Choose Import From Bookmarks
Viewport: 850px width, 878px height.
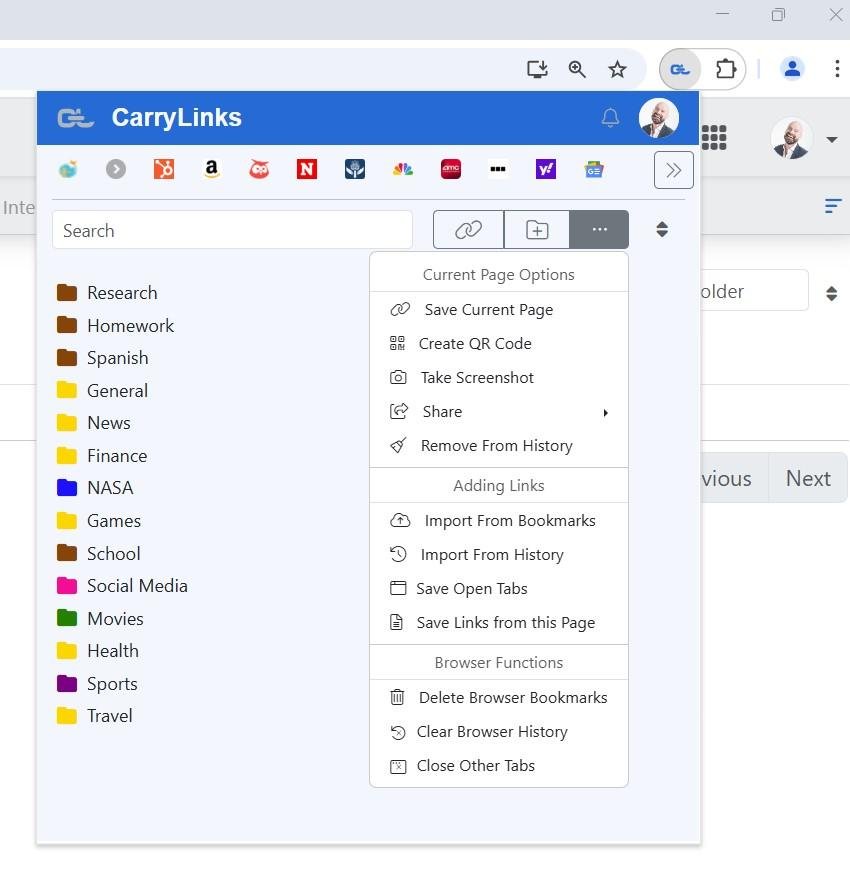coord(499,521)
